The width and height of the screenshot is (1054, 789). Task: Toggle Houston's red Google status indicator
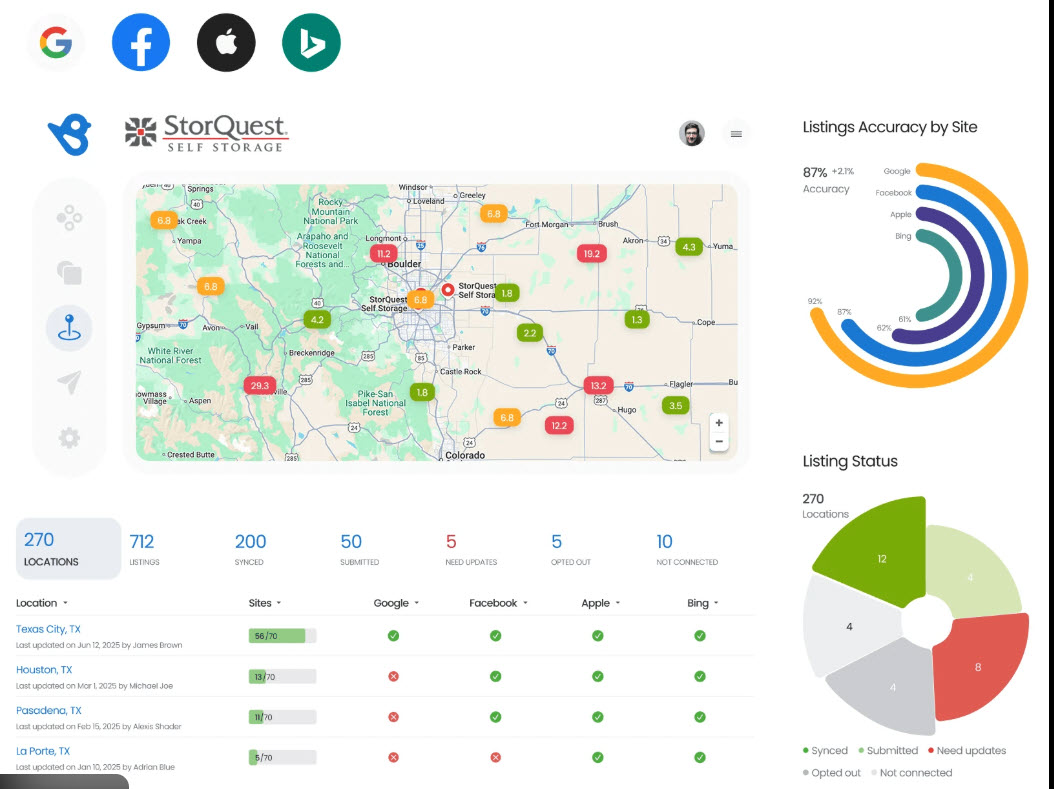click(392, 675)
